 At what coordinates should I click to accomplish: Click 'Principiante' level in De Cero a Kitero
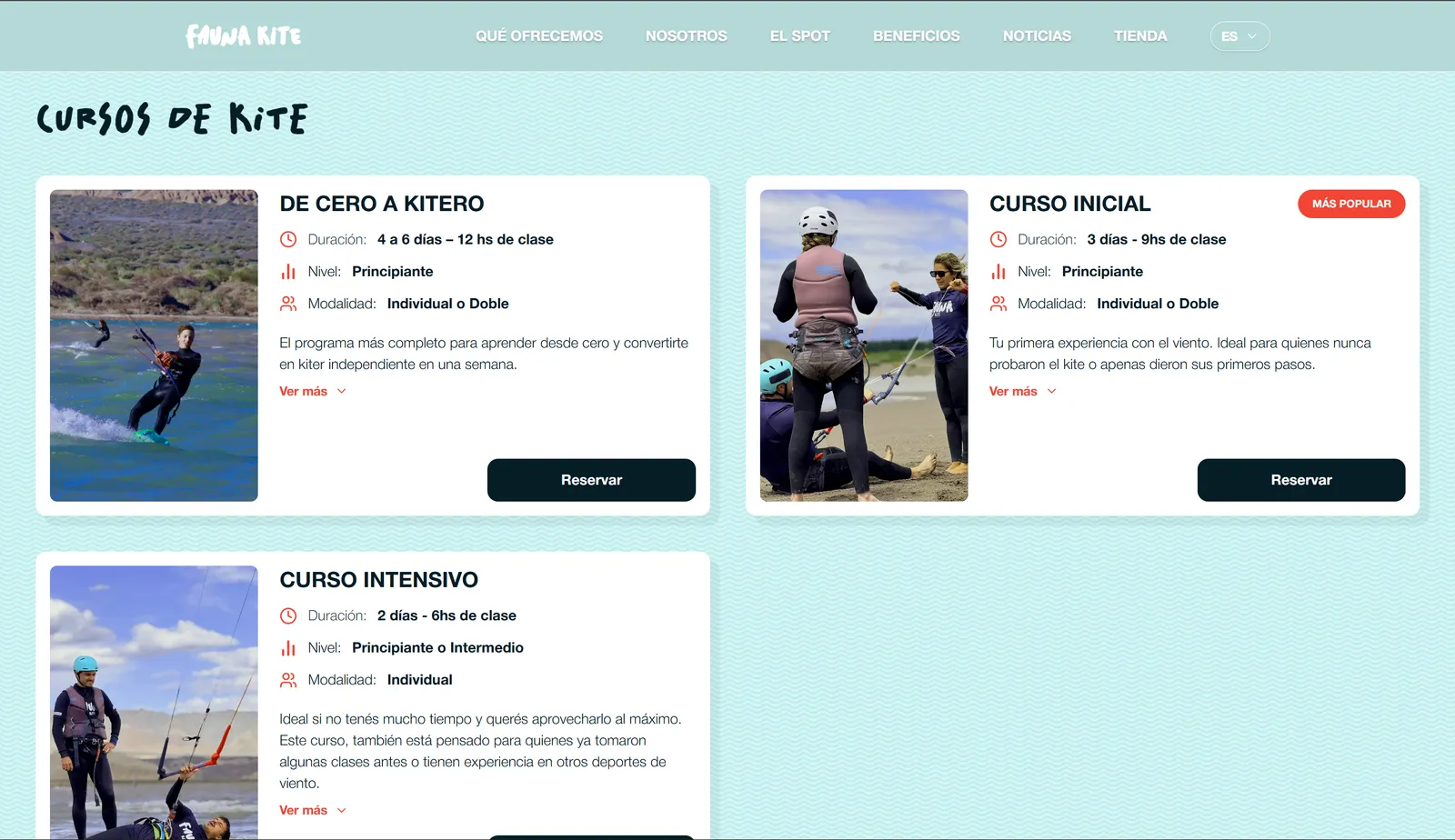tap(393, 271)
